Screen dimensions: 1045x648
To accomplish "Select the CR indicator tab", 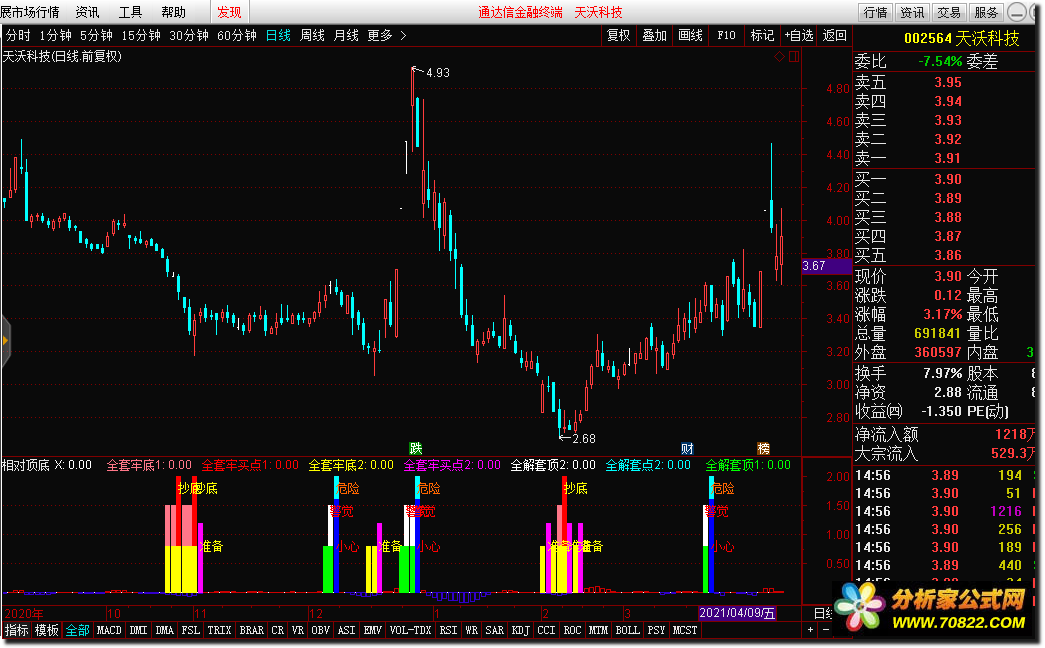I will click(x=278, y=630).
